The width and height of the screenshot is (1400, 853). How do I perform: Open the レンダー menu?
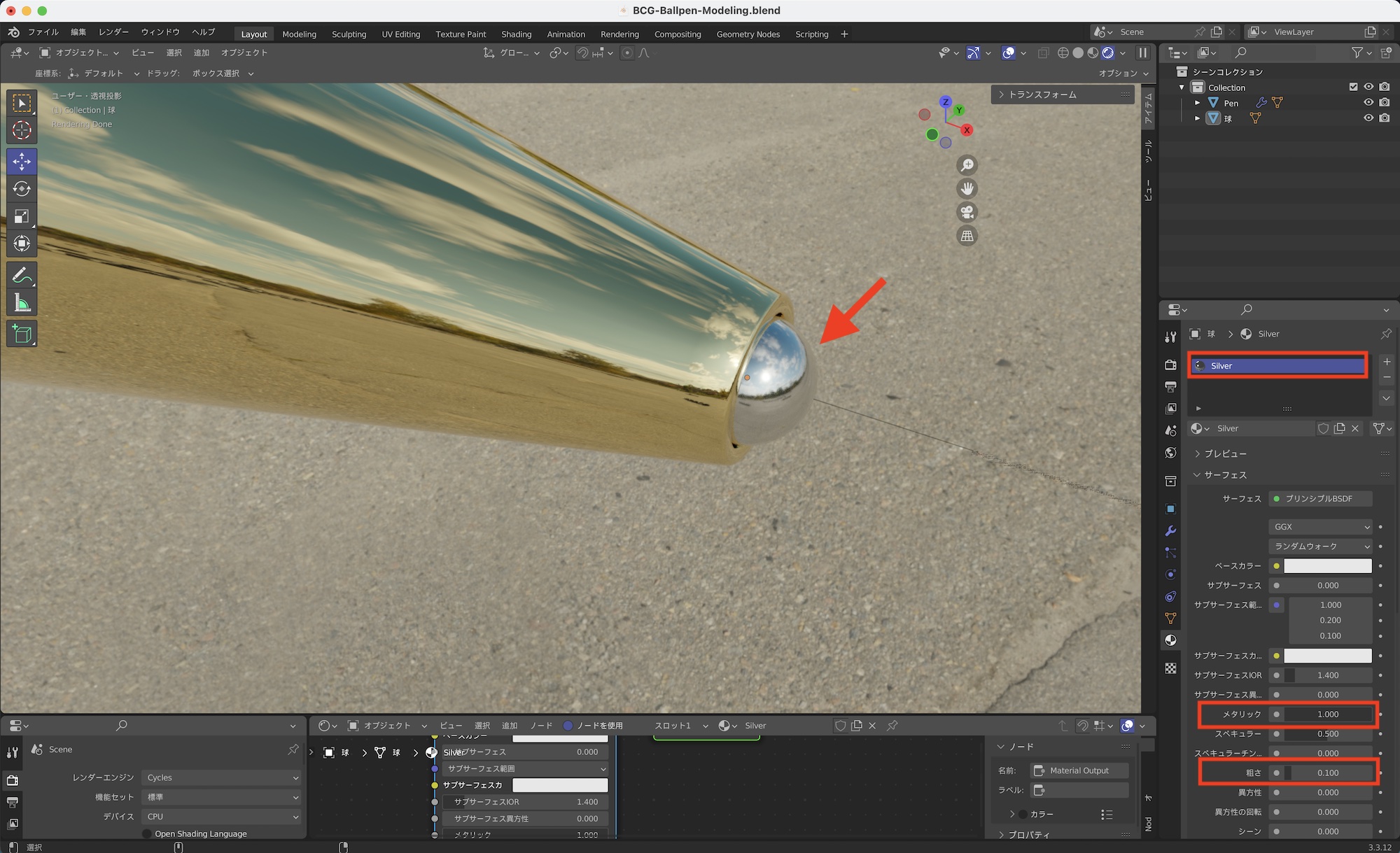(x=113, y=32)
